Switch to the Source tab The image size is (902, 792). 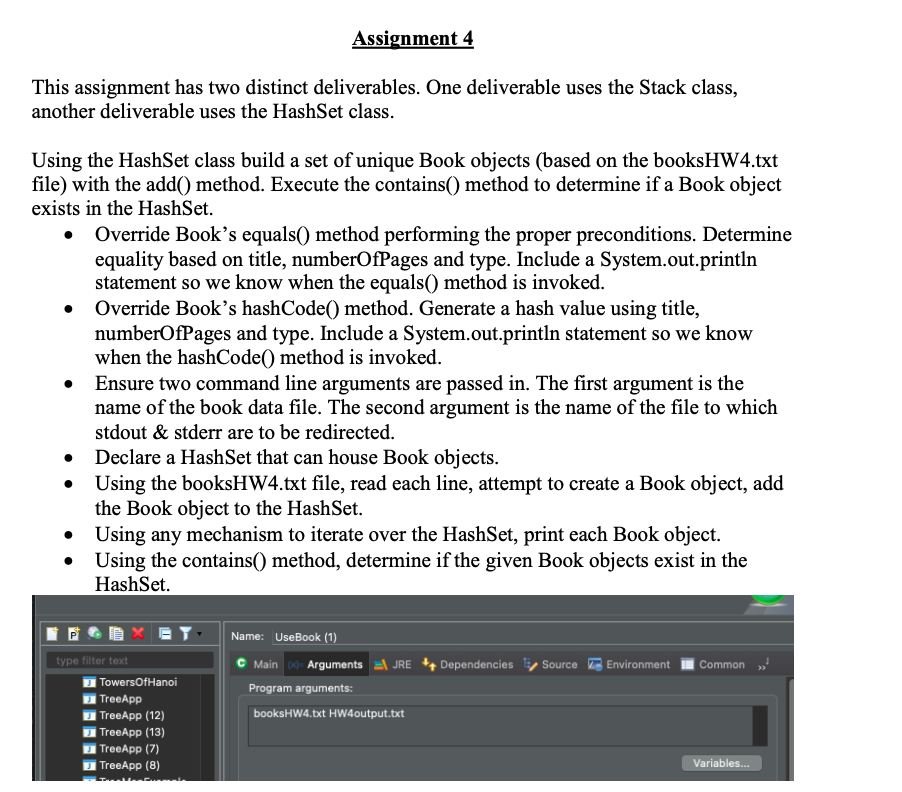click(552, 663)
